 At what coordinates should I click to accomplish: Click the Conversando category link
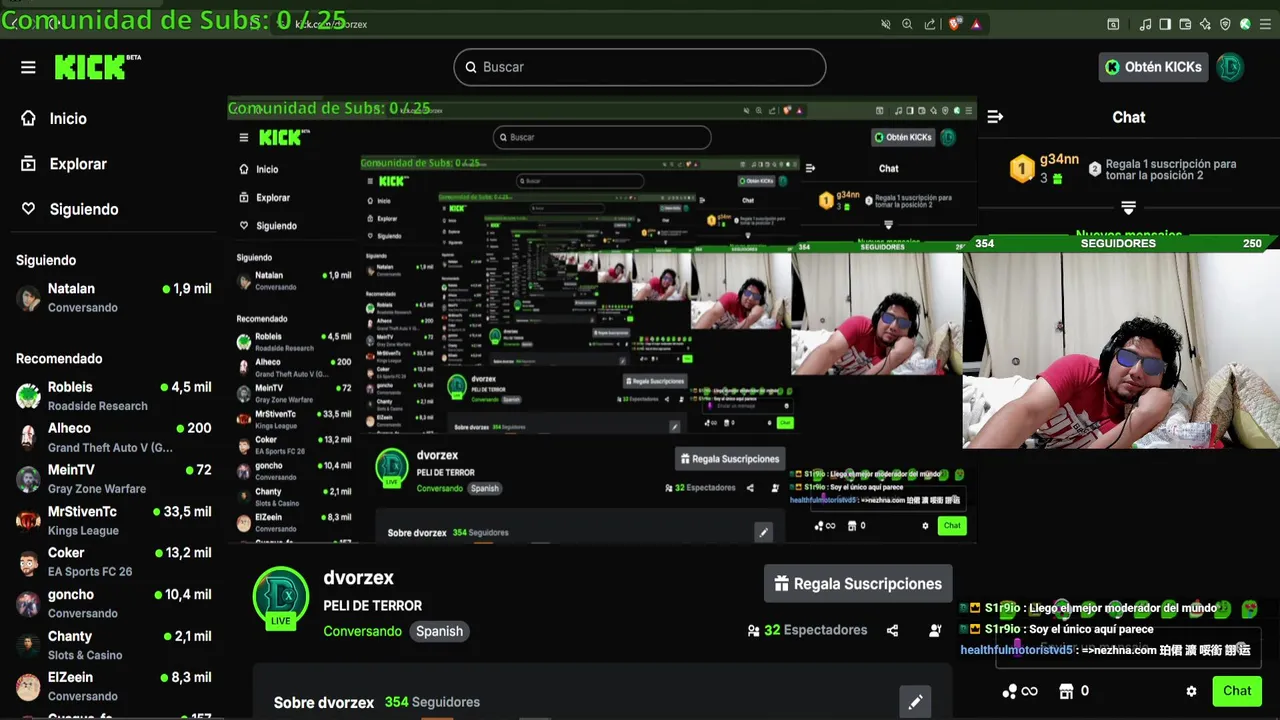pyautogui.click(x=362, y=631)
